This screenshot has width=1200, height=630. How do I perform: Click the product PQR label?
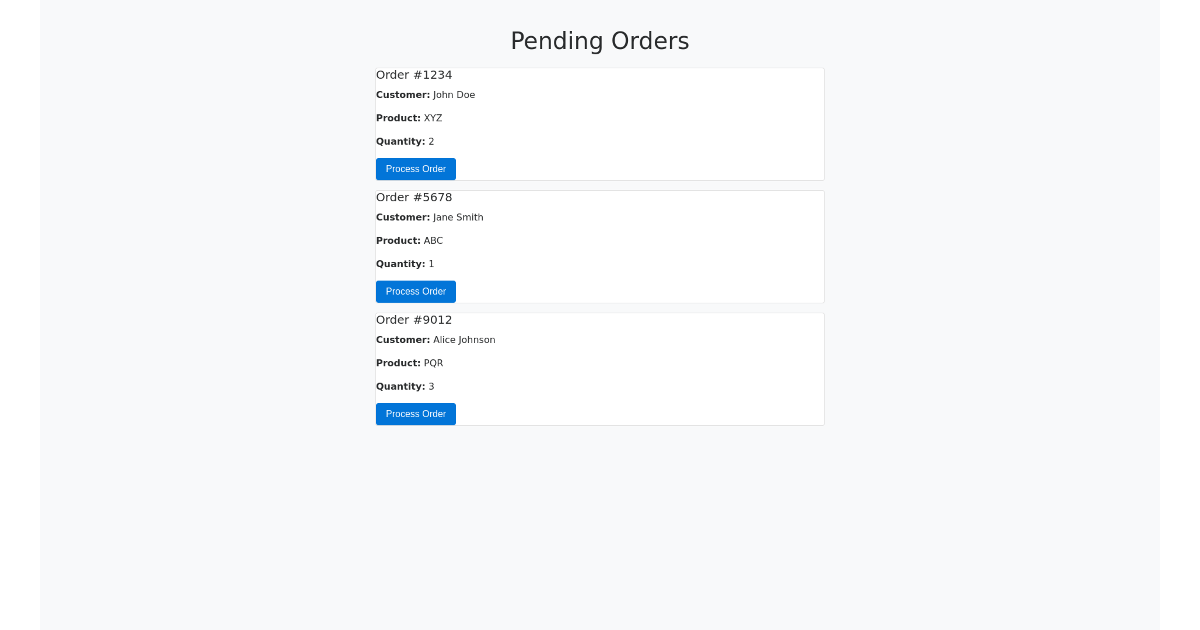[x=433, y=363]
